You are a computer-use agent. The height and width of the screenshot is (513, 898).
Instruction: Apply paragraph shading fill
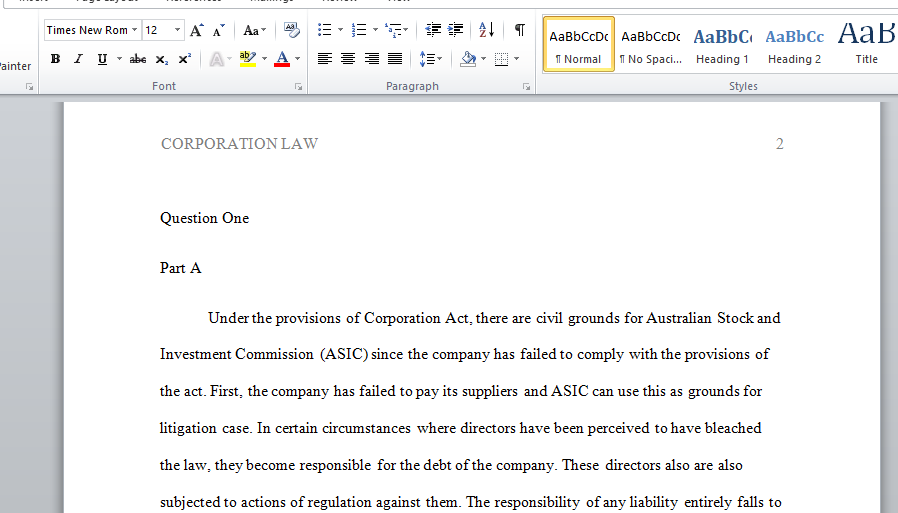pos(468,58)
